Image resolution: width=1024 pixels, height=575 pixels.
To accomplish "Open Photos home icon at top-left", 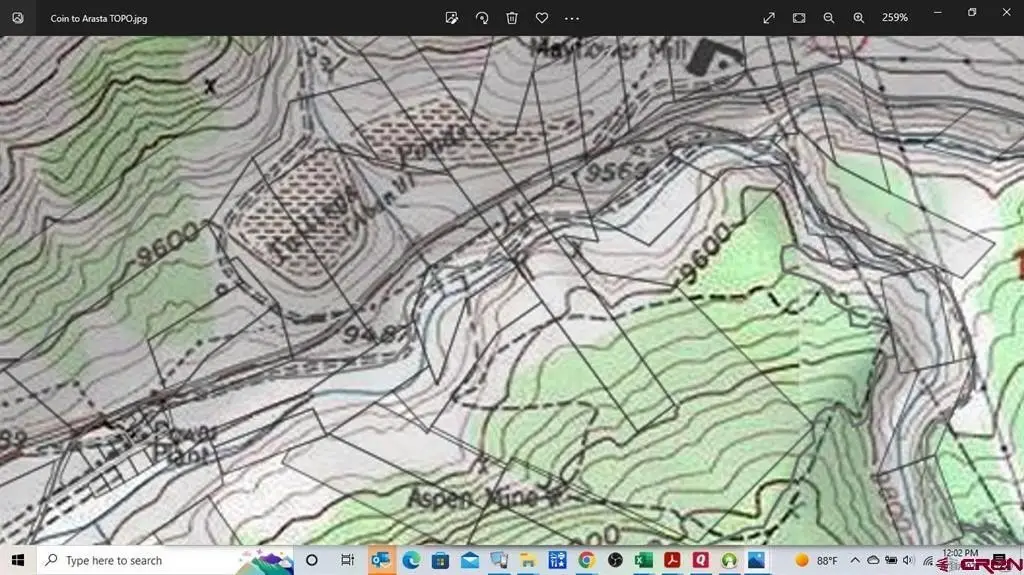I will [18, 18].
